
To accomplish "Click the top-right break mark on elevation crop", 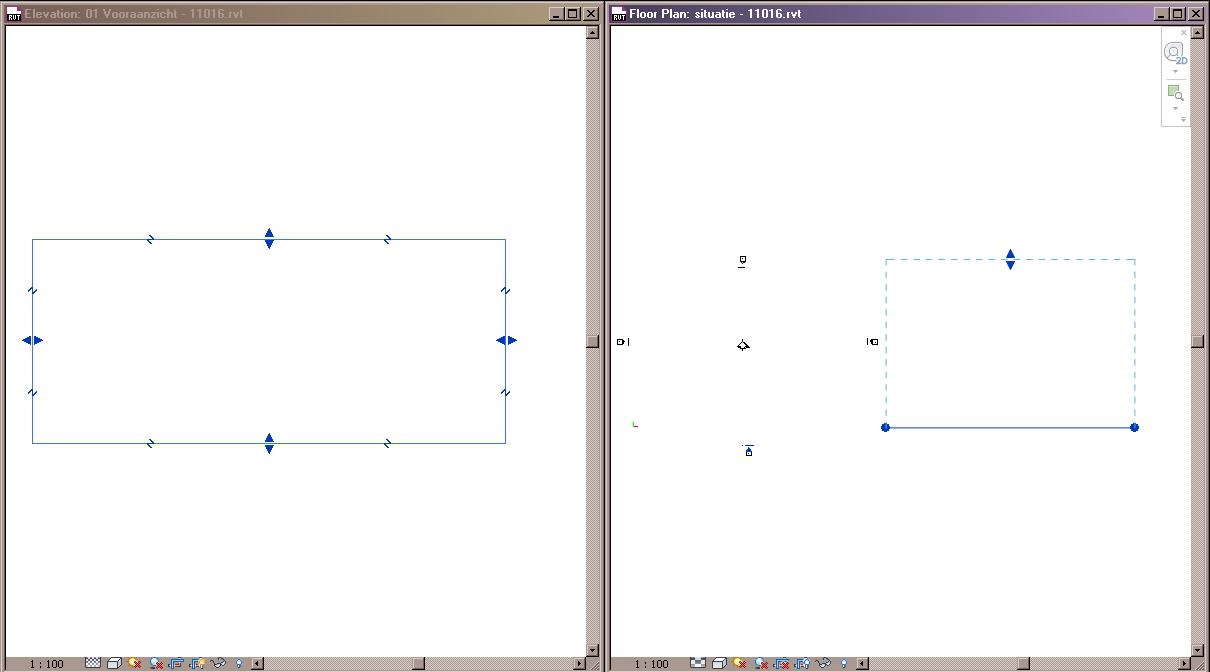I will point(387,239).
